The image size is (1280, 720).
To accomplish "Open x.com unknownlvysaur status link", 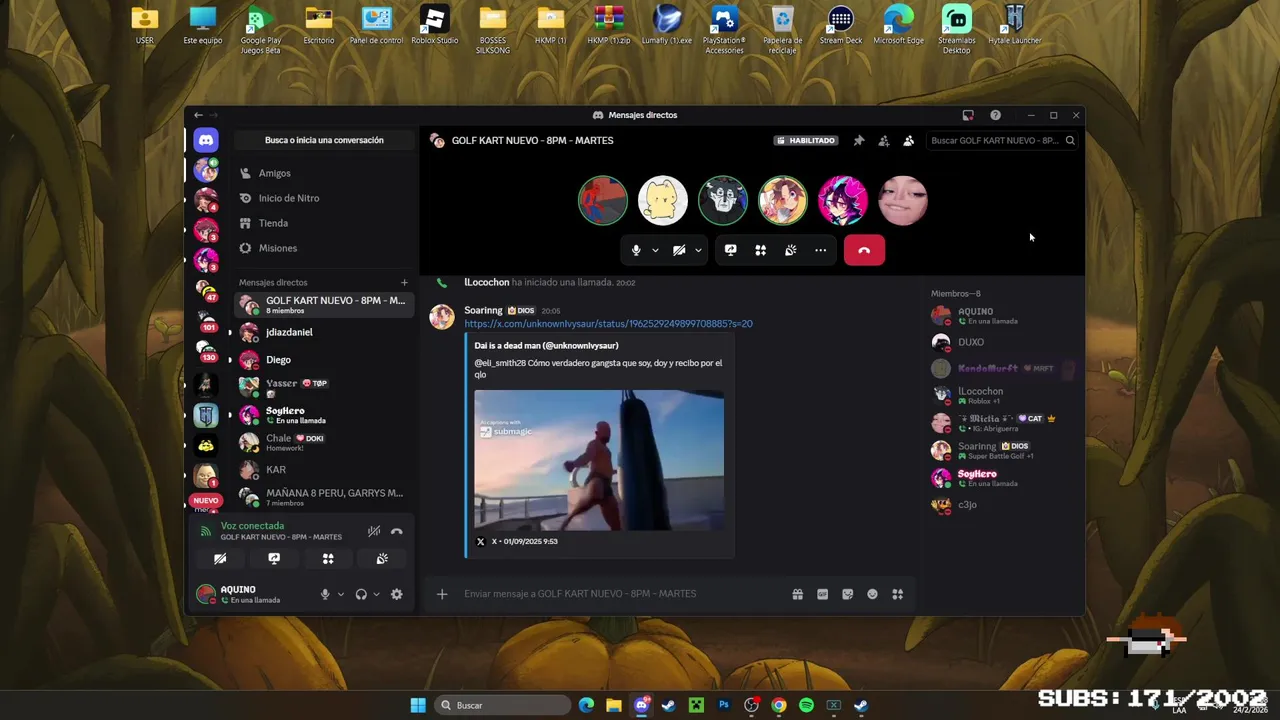I will point(608,324).
